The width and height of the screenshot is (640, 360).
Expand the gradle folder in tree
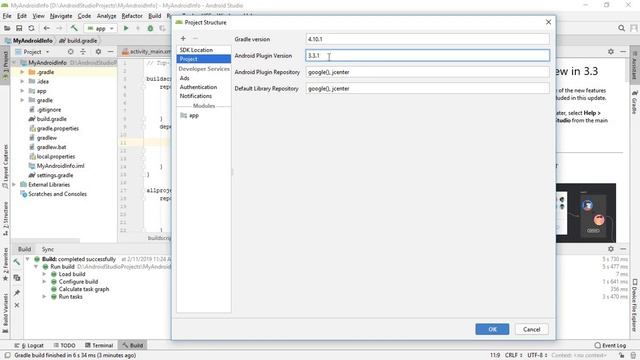(22, 100)
